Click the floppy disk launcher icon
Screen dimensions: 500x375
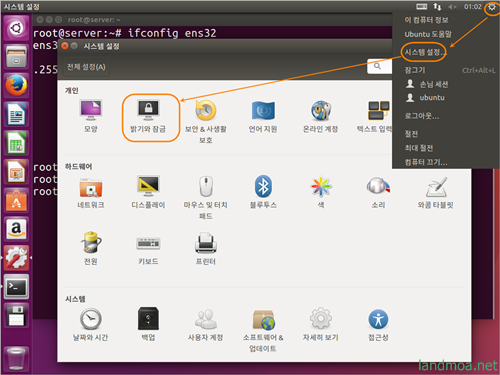tap(16, 315)
